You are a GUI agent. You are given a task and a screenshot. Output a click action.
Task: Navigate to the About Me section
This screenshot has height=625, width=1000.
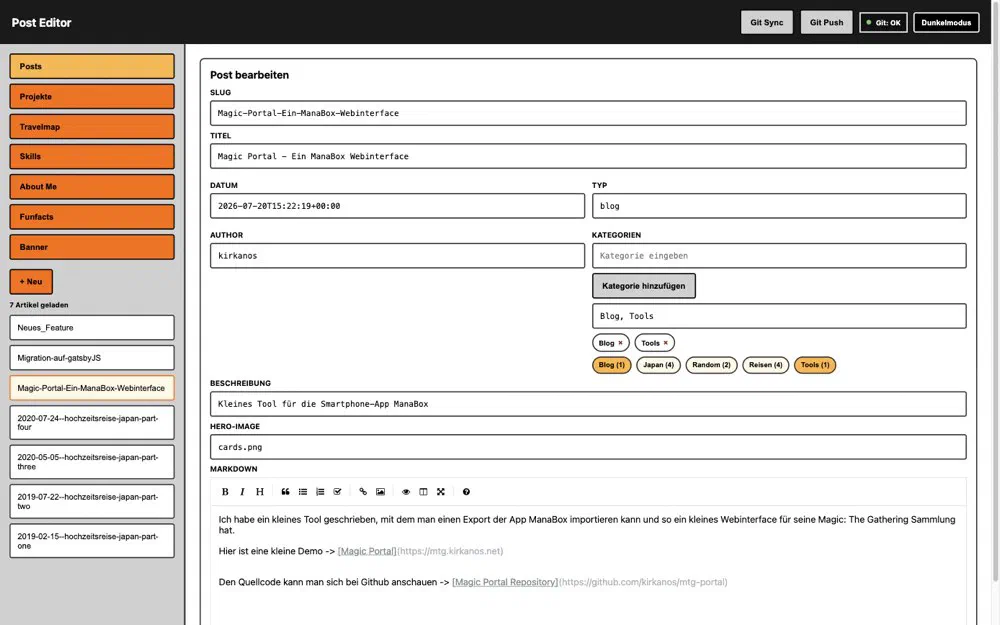point(92,187)
